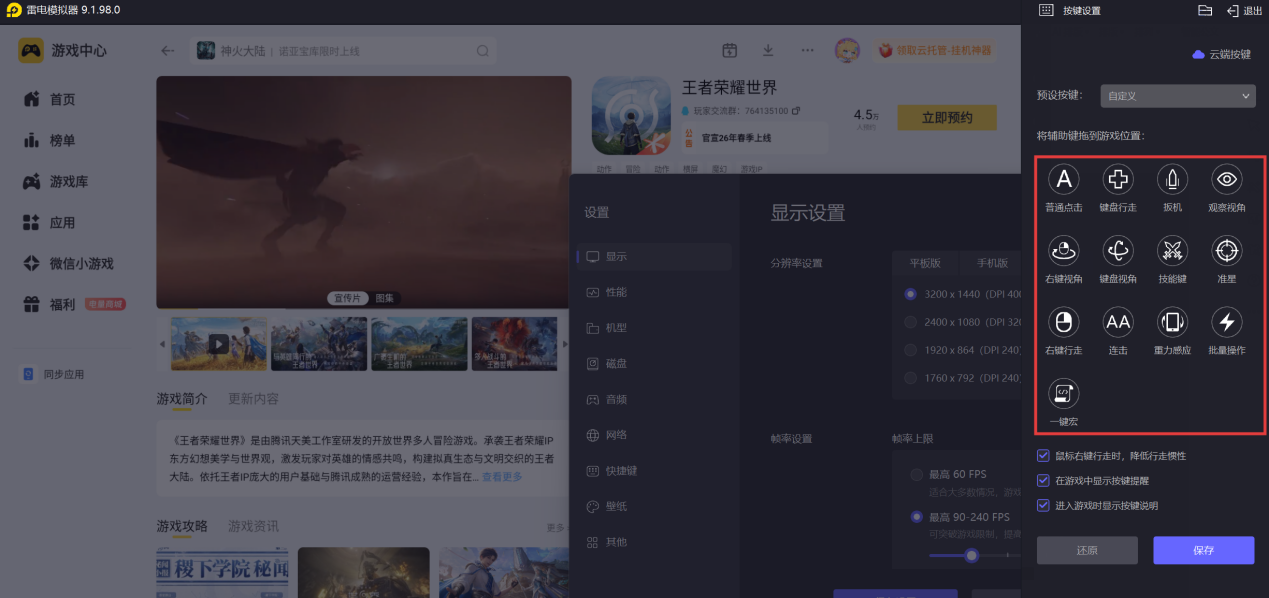Select the 2400 x 1080 resolution option
Image resolution: width=1269 pixels, height=598 pixels.
click(x=911, y=322)
